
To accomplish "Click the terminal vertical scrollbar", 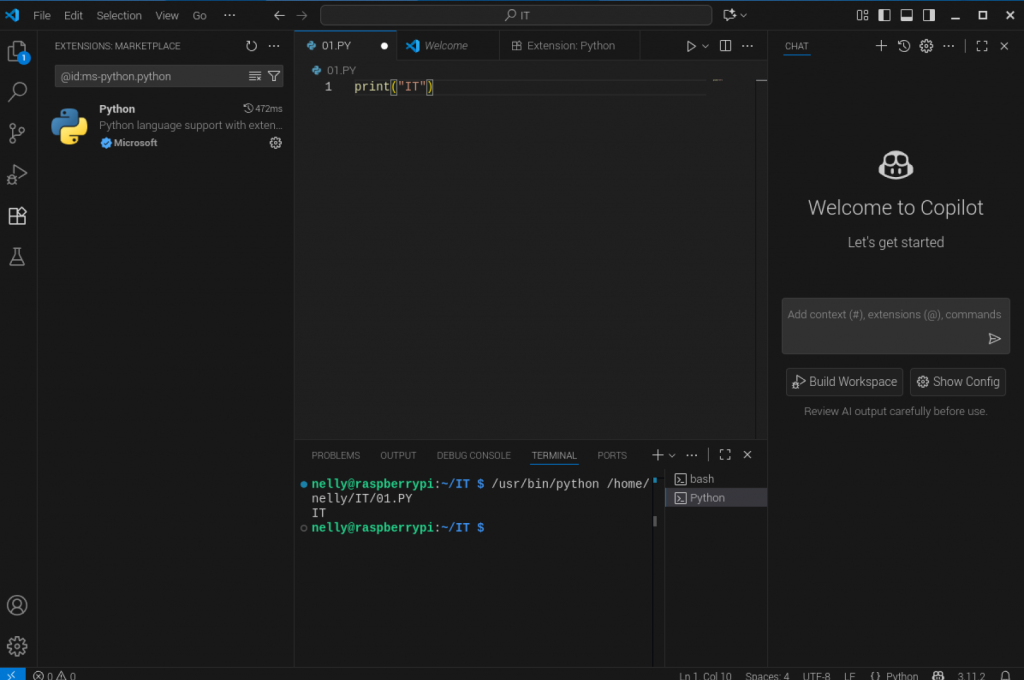I will 655,521.
